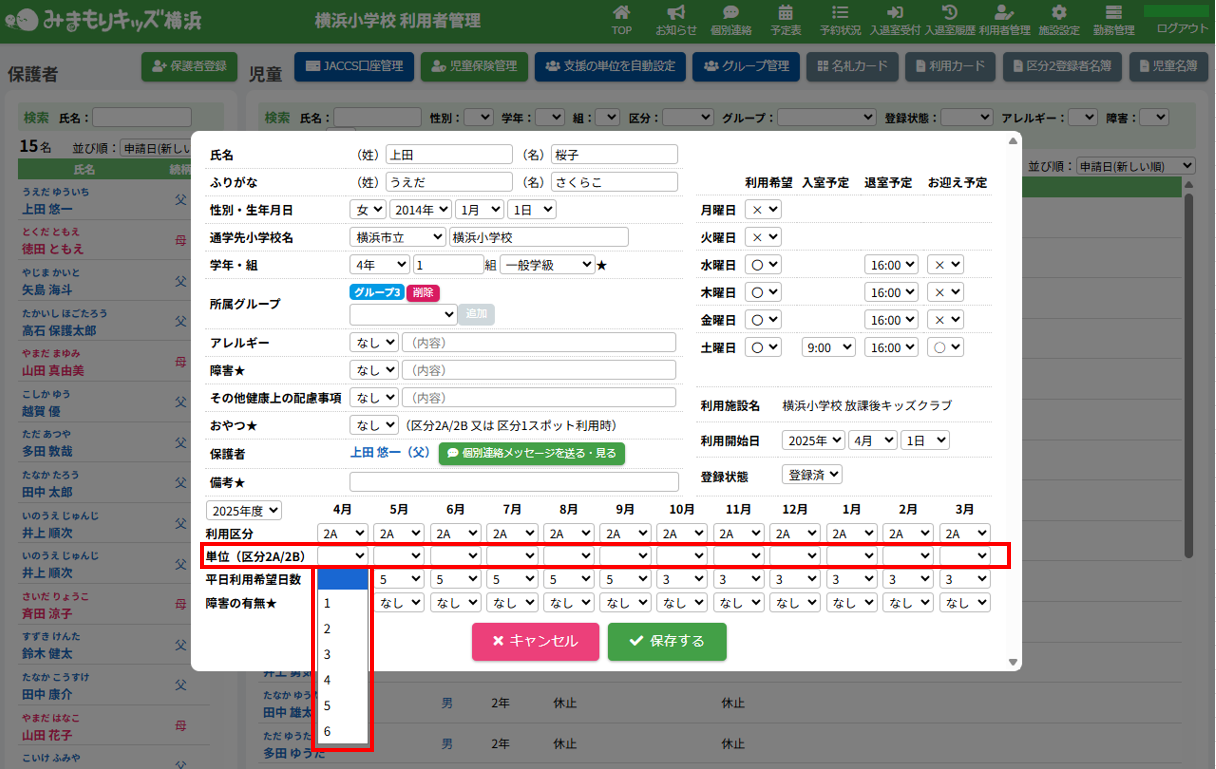Open 施設設定 gear icon
This screenshot has width=1216, height=769.
coord(1059,13)
